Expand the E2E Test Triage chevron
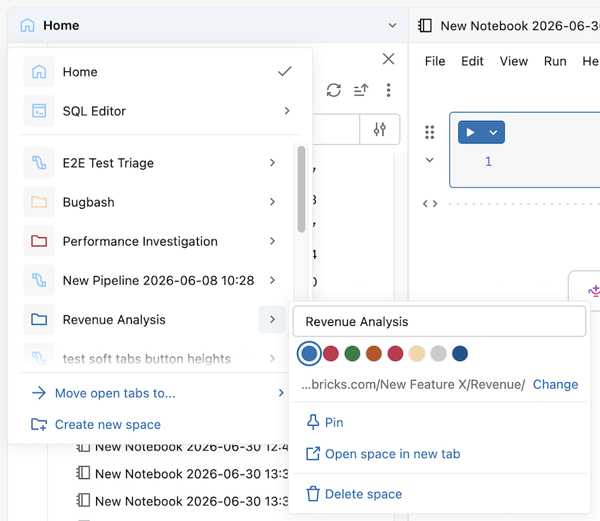Screen dimensions: 600x521 pos(272,163)
